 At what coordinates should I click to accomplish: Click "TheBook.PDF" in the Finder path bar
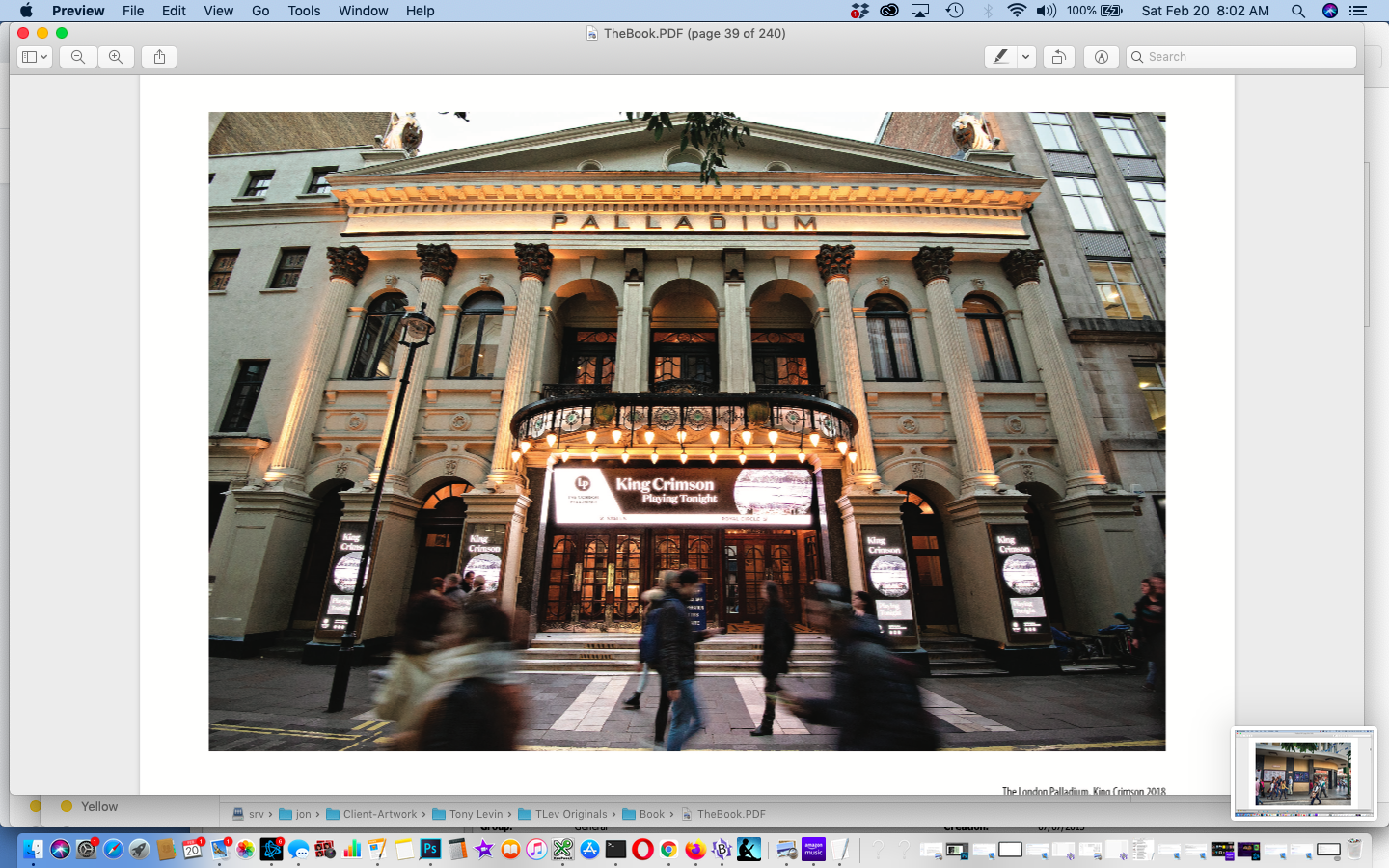coord(723,814)
